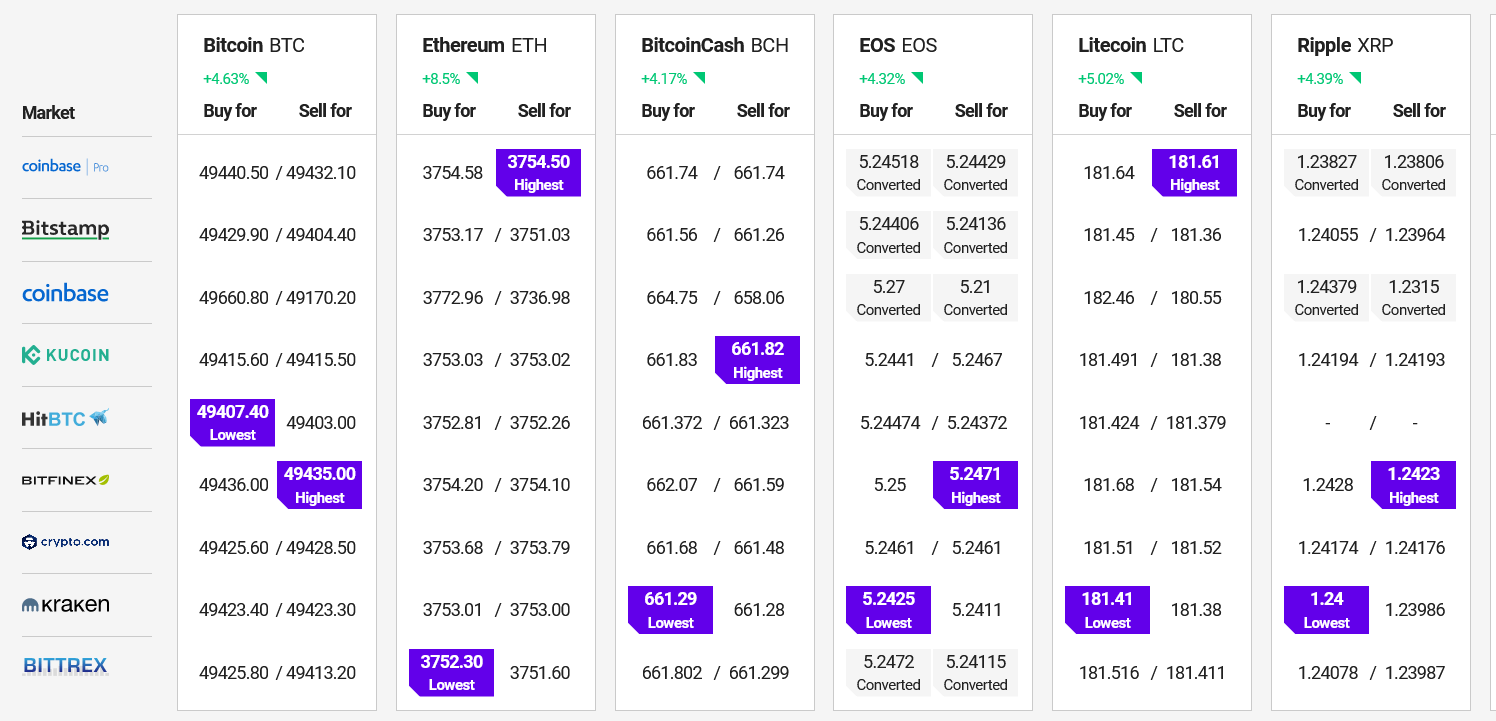Select the Lowest EOS buy price 5.2425
This screenshot has height=721, width=1496.
(888, 610)
